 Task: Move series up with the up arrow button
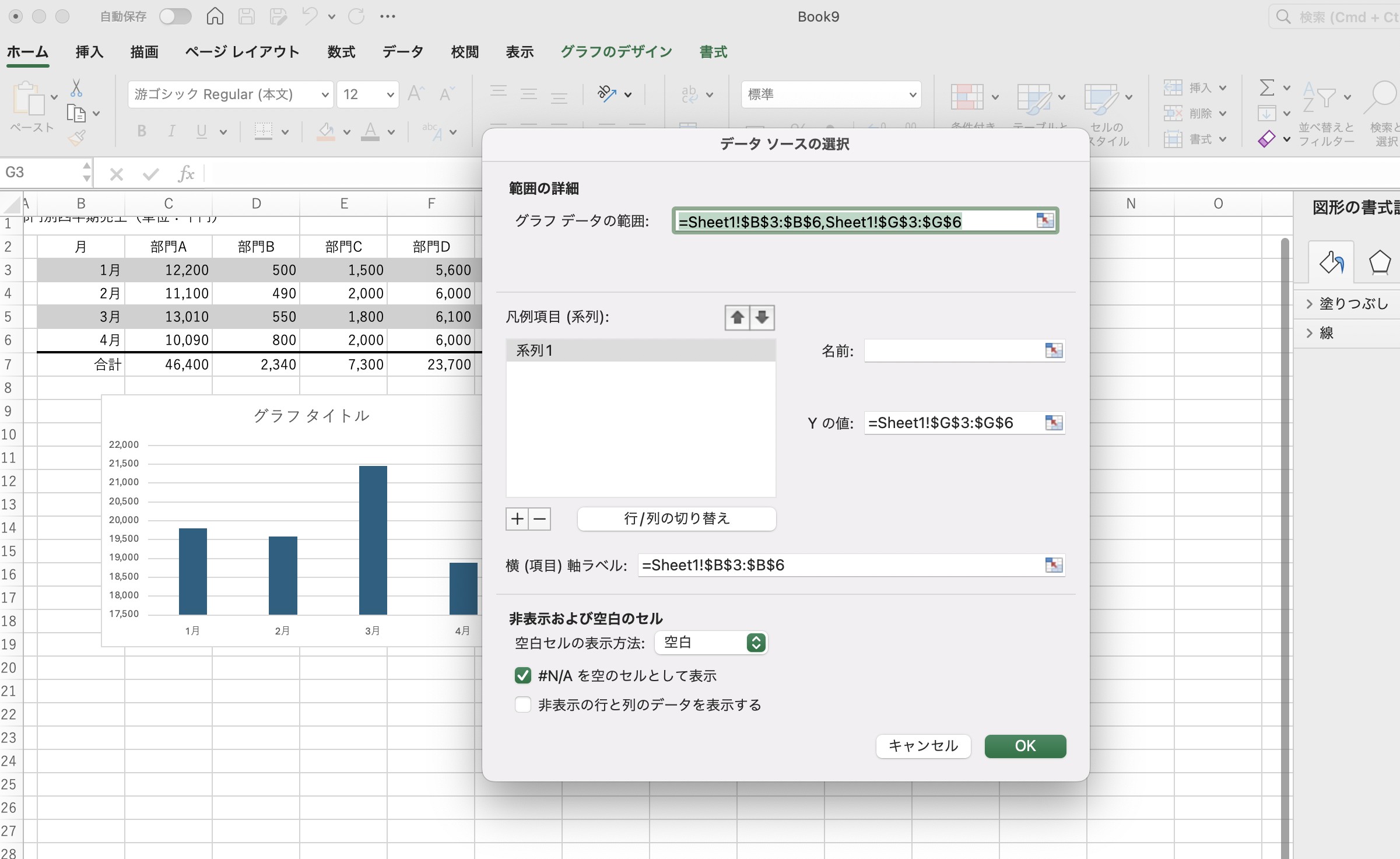(737, 317)
